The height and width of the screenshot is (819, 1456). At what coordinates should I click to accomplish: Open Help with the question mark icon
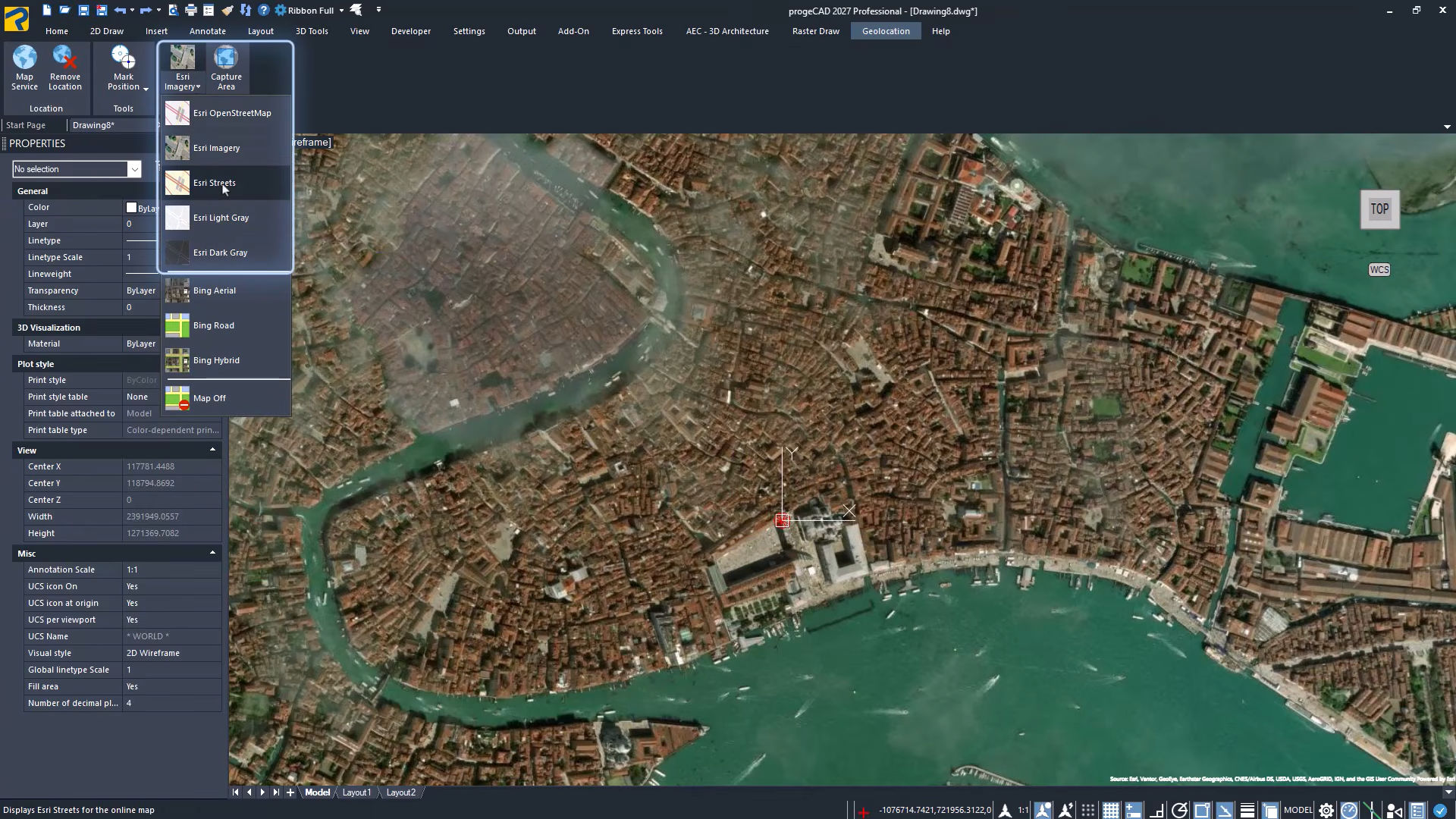coord(263,11)
